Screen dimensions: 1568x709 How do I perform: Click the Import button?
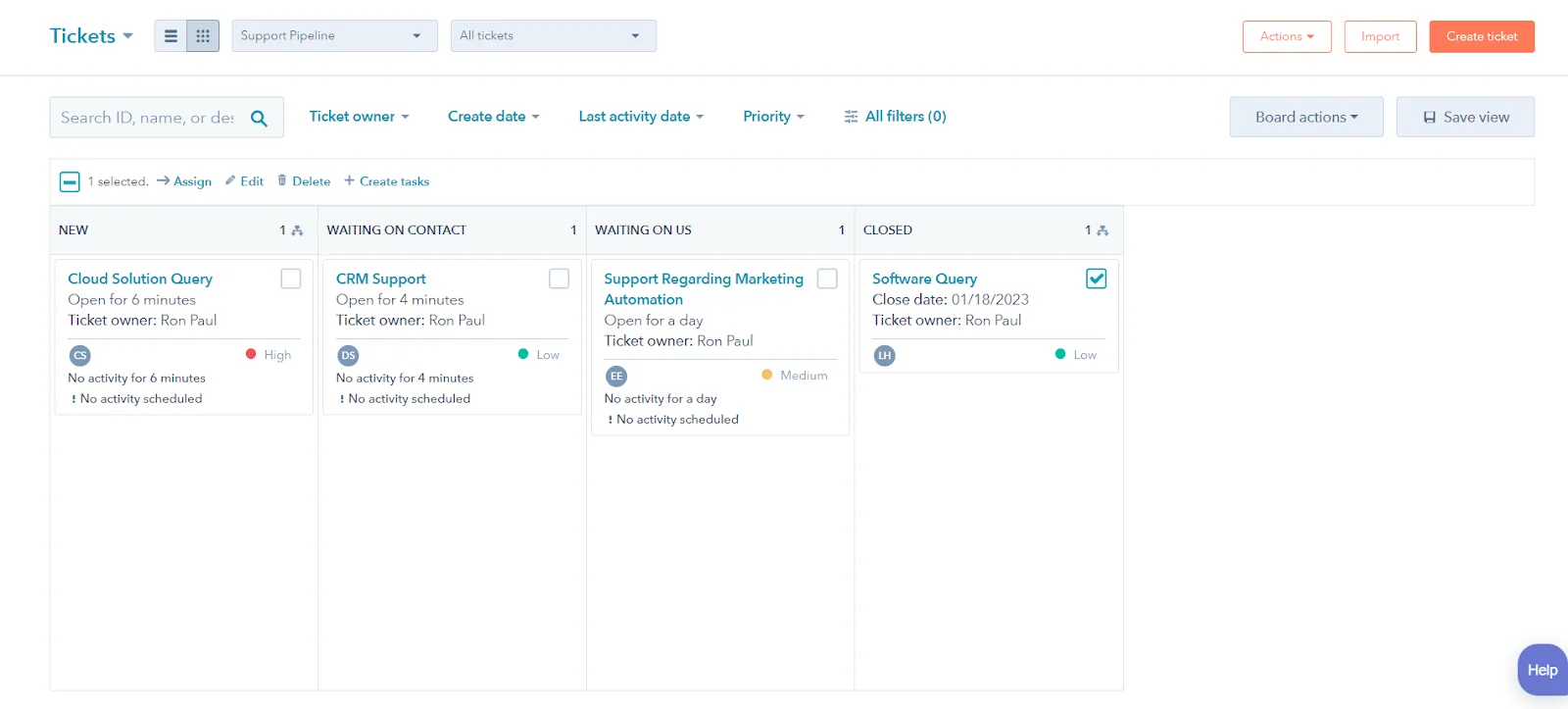click(x=1380, y=36)
